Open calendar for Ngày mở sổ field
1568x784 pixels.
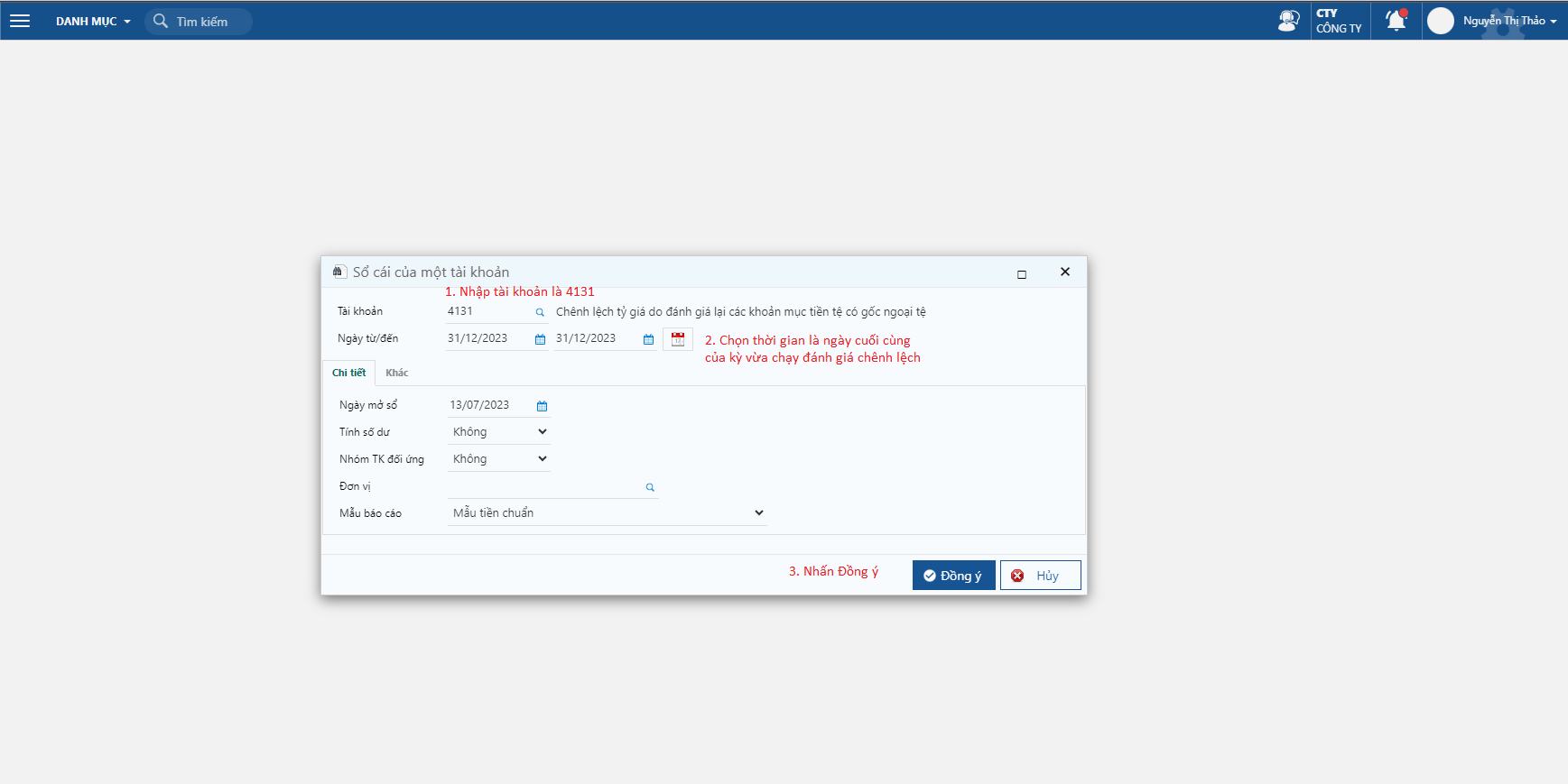(542, 406)
